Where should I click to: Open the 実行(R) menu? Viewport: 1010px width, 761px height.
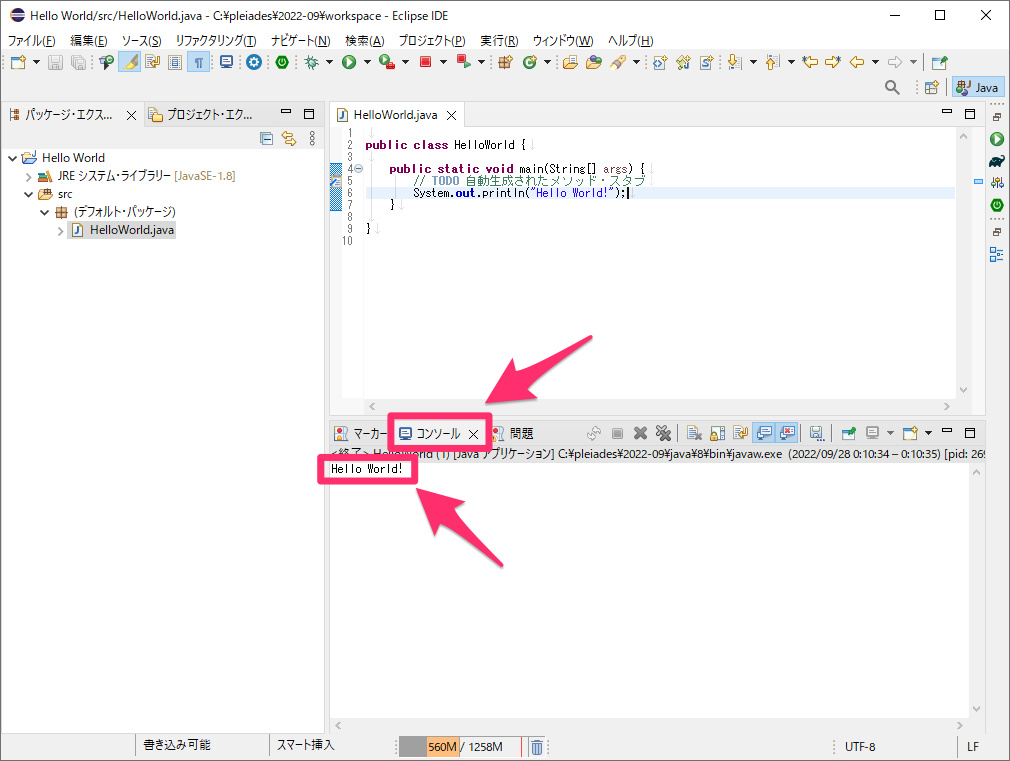[499, 41]
